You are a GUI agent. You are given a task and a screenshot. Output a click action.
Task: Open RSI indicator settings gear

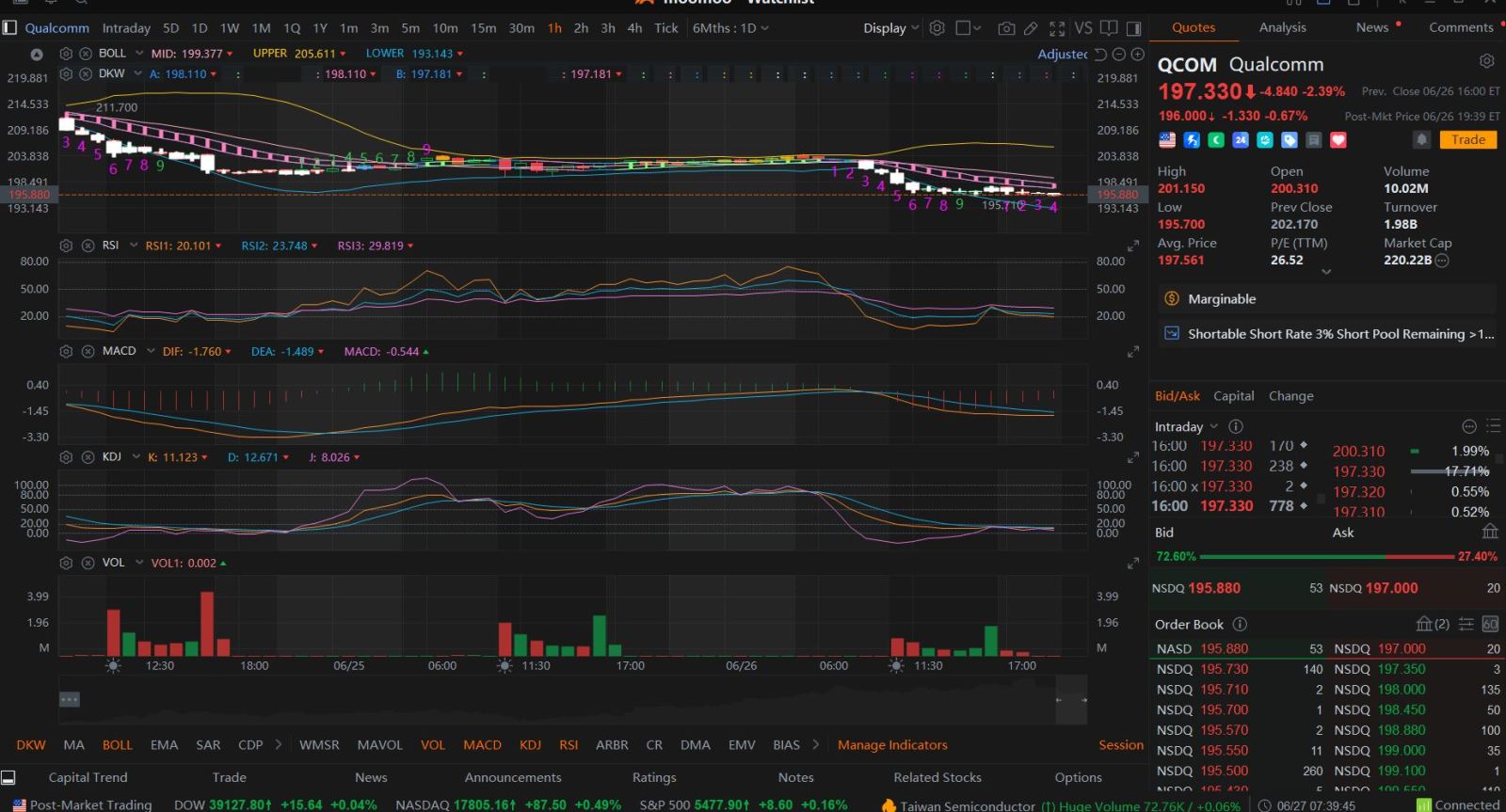(x=66, y=246)
